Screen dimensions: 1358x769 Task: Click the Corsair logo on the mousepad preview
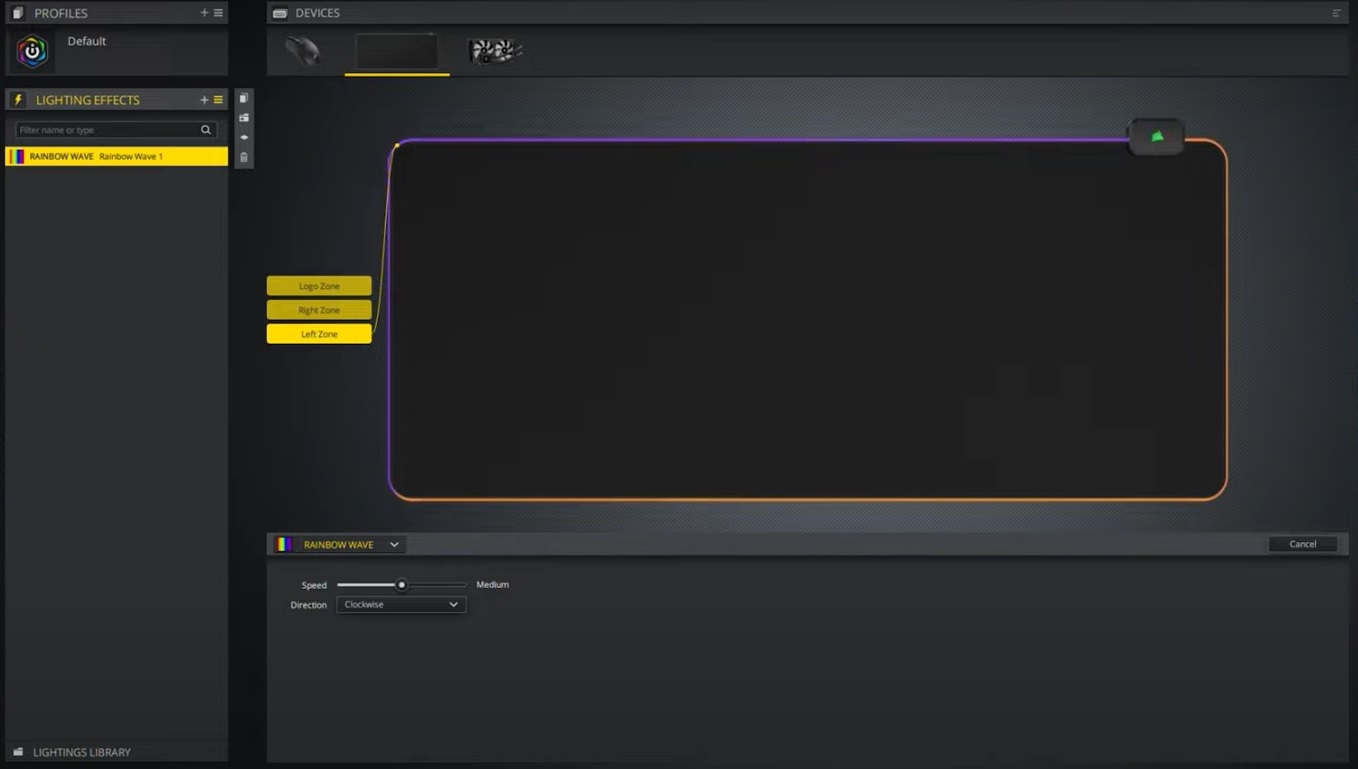coord(1156,136)
